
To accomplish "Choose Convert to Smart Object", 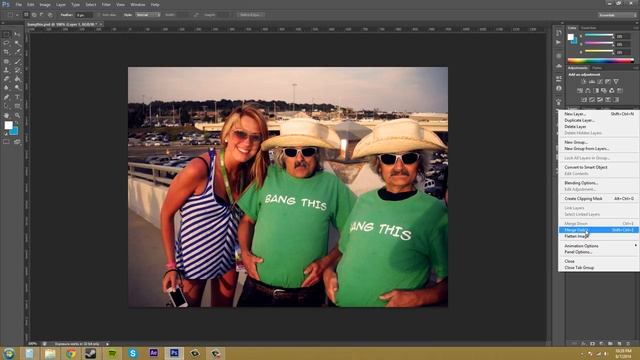I will point(598,167).
